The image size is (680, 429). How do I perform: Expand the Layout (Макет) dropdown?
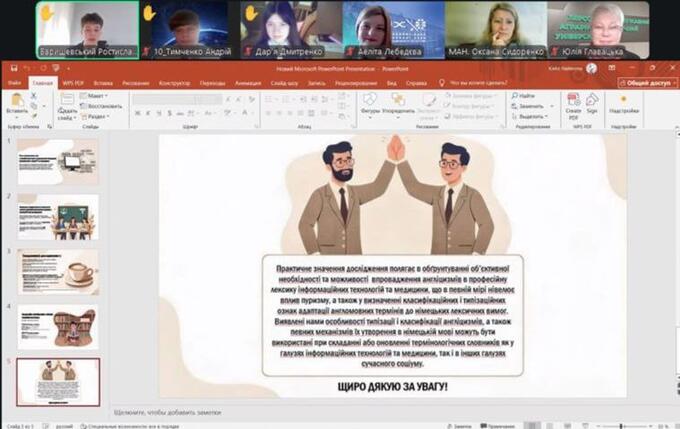(96, 95)
